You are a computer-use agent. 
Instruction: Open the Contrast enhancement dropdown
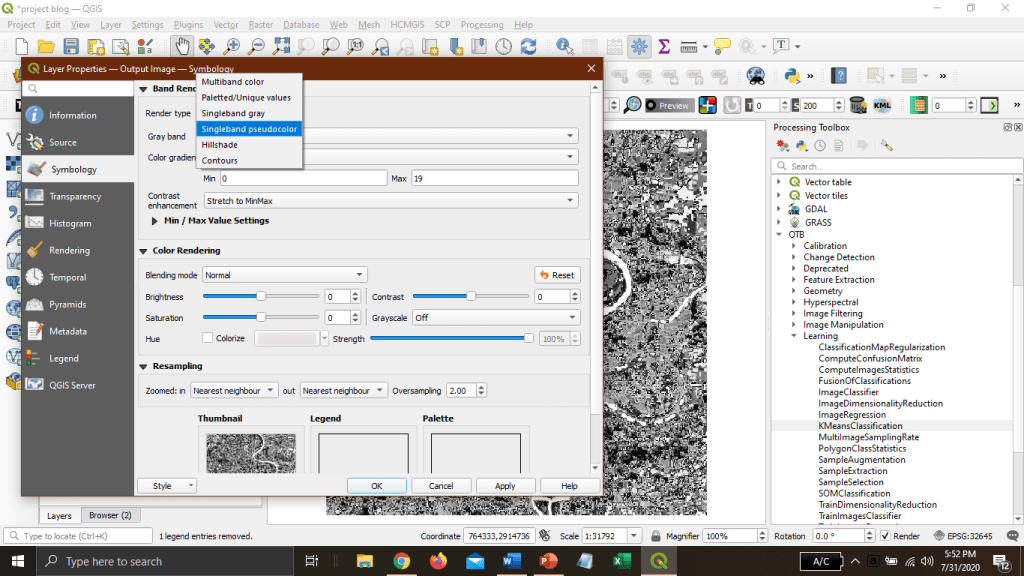[x=390, y=201]
